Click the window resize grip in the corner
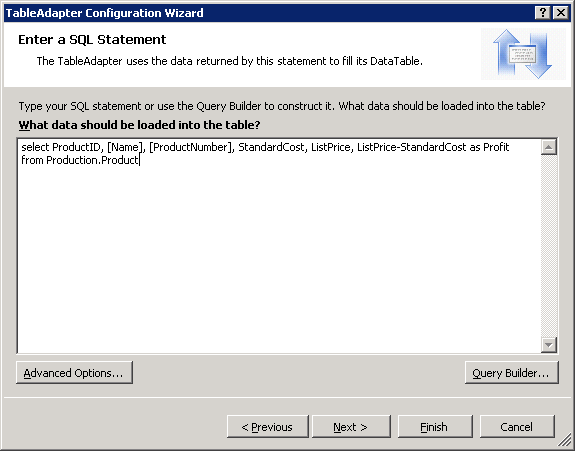Image resolution: width=576 pixels, height=452 pixels. pos(565,441)
